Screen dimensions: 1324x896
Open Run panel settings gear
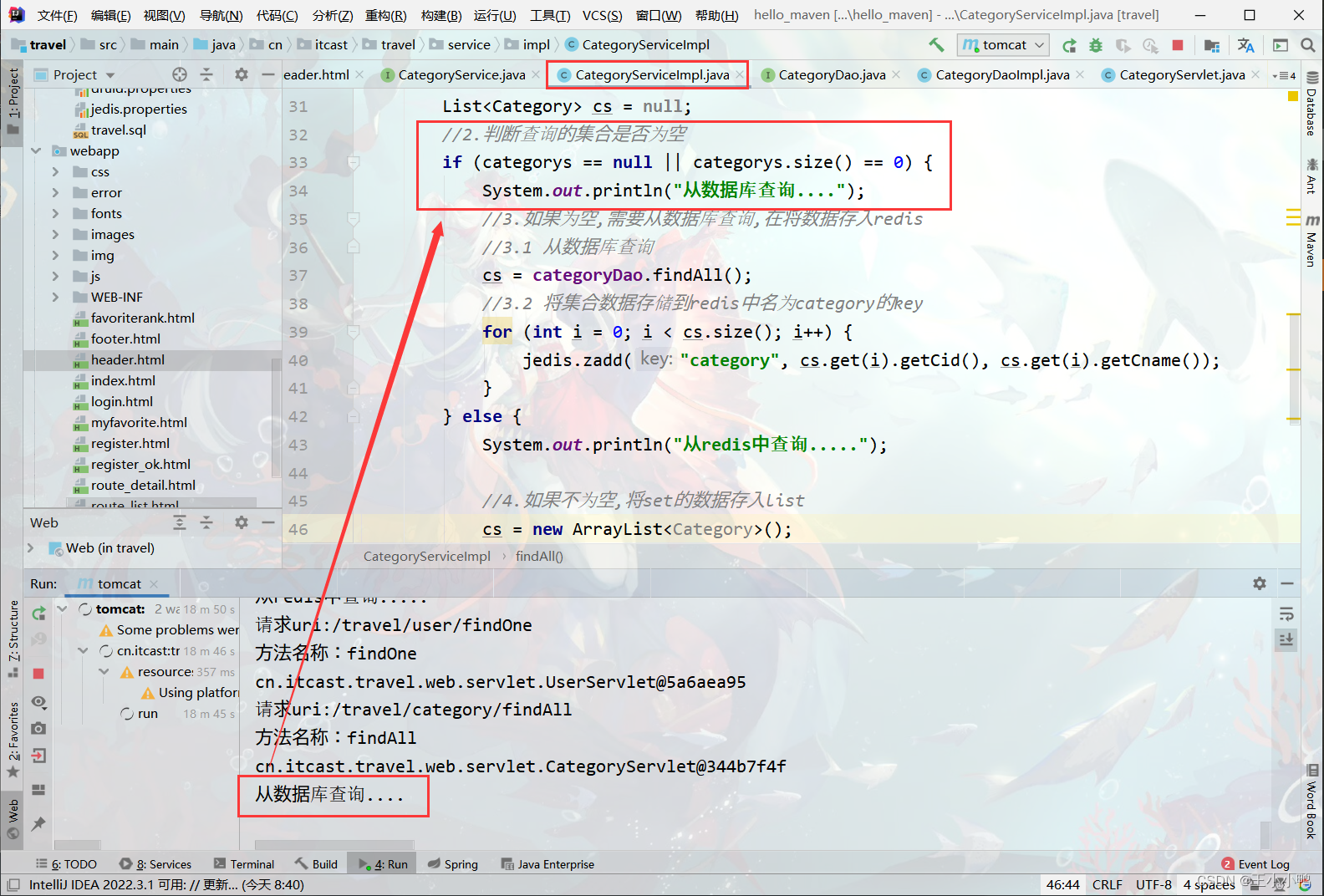(x=1260, y=583)
